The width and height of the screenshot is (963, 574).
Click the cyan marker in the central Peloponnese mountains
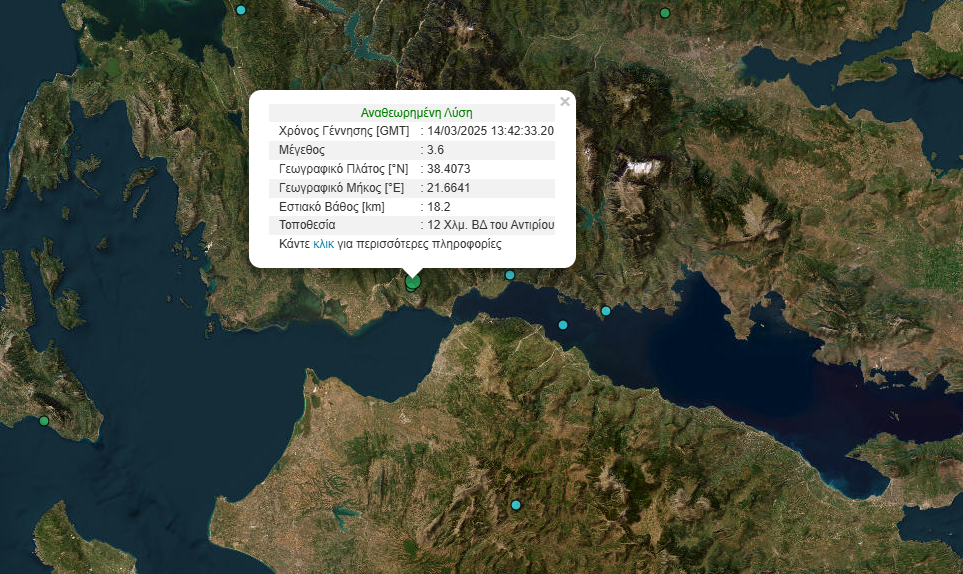point(516,505)
